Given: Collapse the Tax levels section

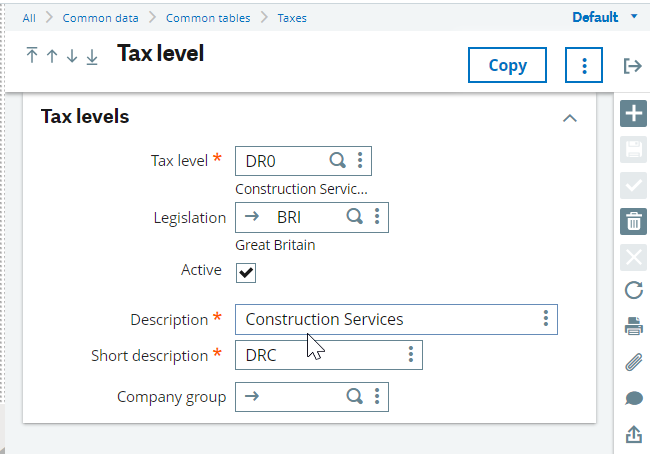Looking at the screenshot, I should [x=570, y=118].
